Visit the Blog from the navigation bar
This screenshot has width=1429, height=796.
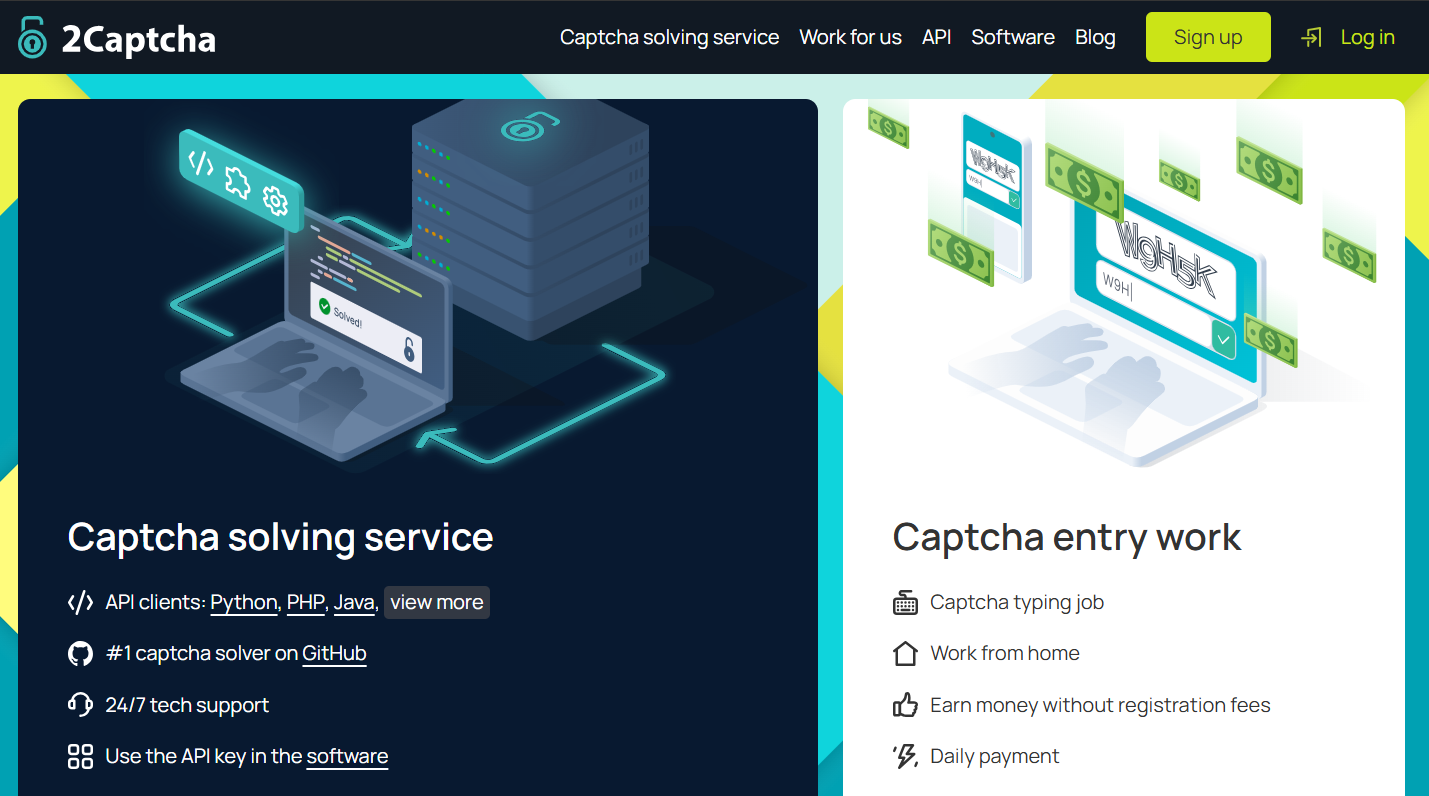(1095, 37)
